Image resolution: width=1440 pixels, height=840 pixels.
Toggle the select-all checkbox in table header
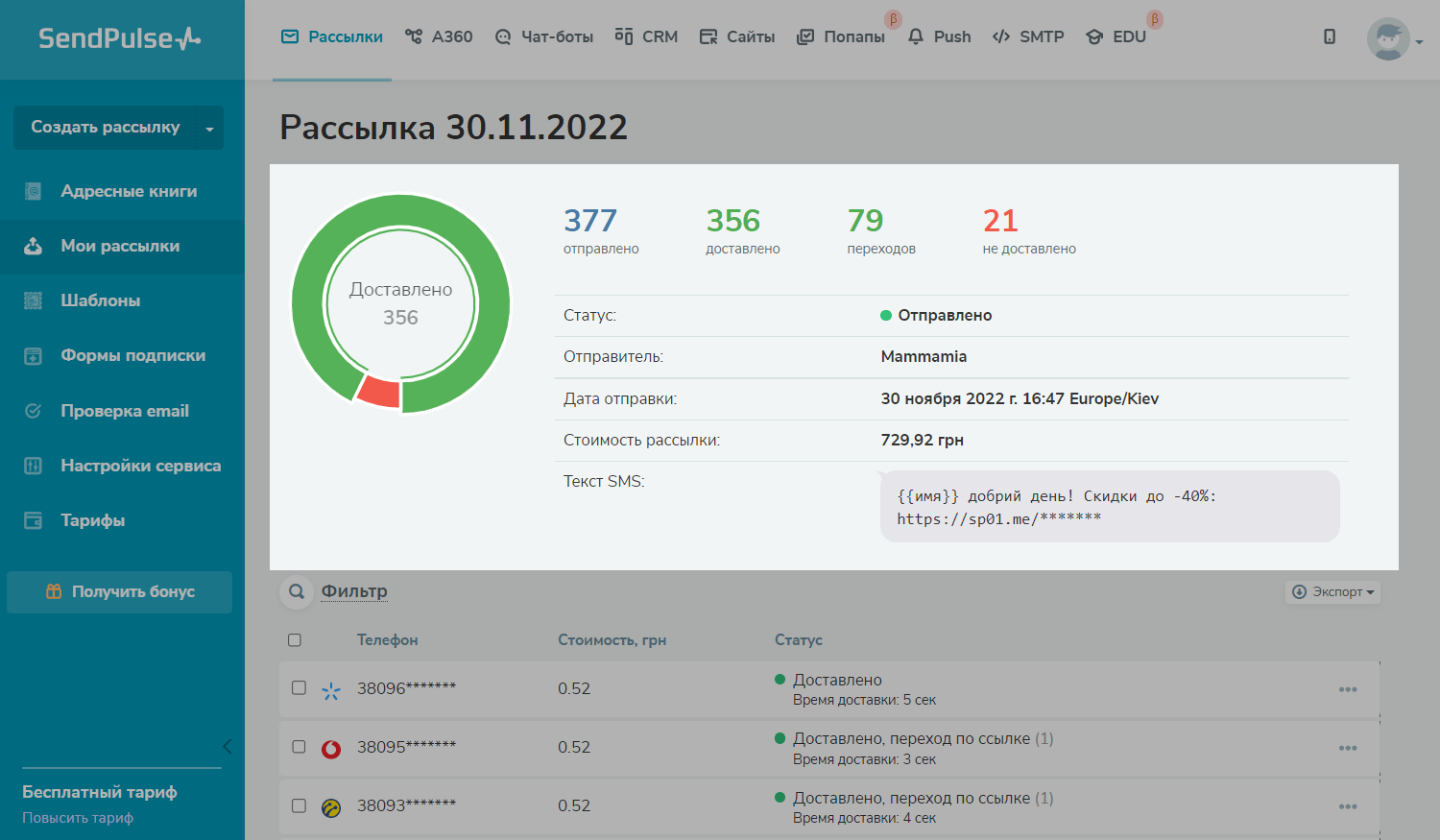coord(295,640)
